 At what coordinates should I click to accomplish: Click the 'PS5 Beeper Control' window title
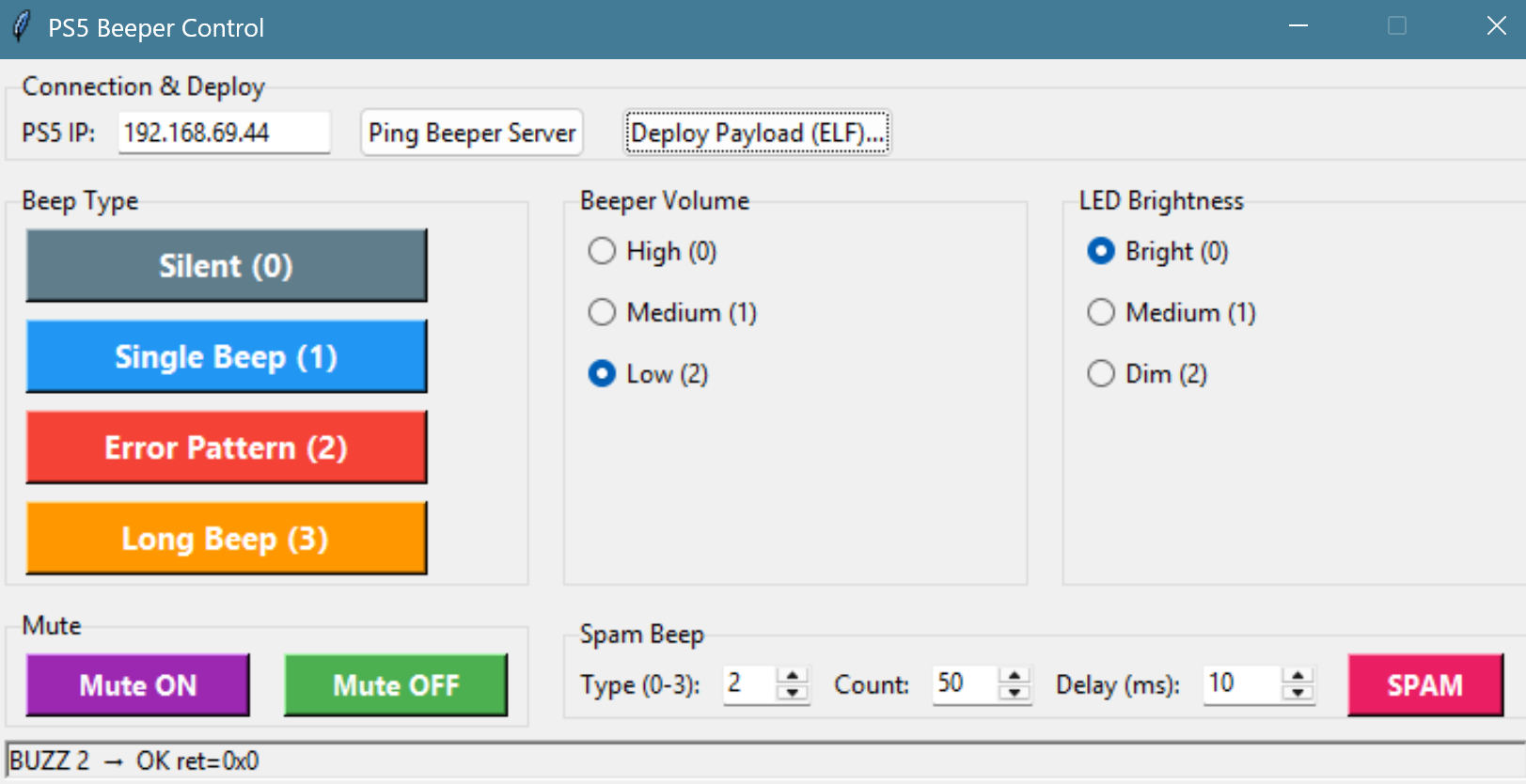[x=156, y=28]
